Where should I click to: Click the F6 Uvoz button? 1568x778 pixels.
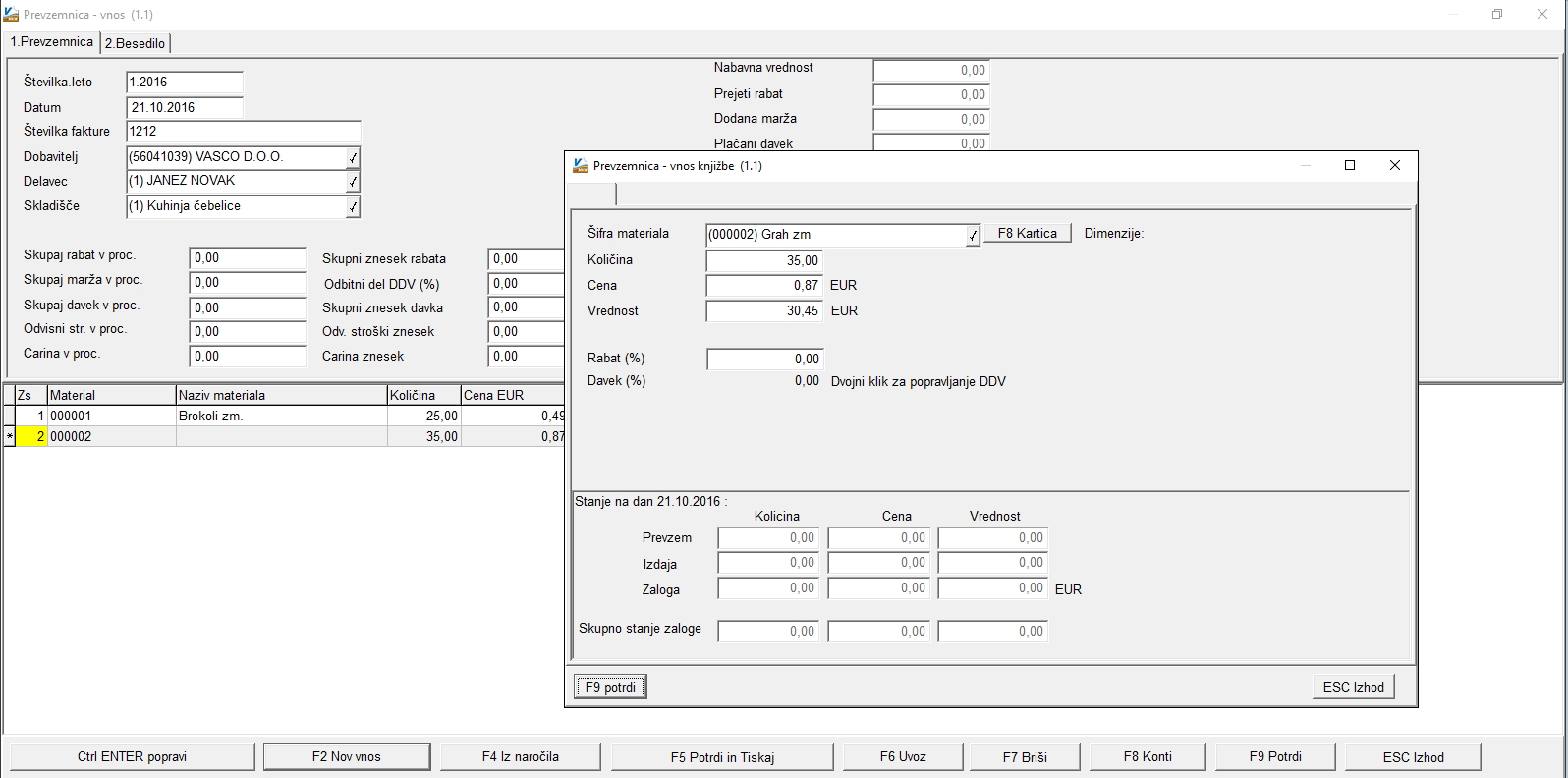tap(903, 756)
